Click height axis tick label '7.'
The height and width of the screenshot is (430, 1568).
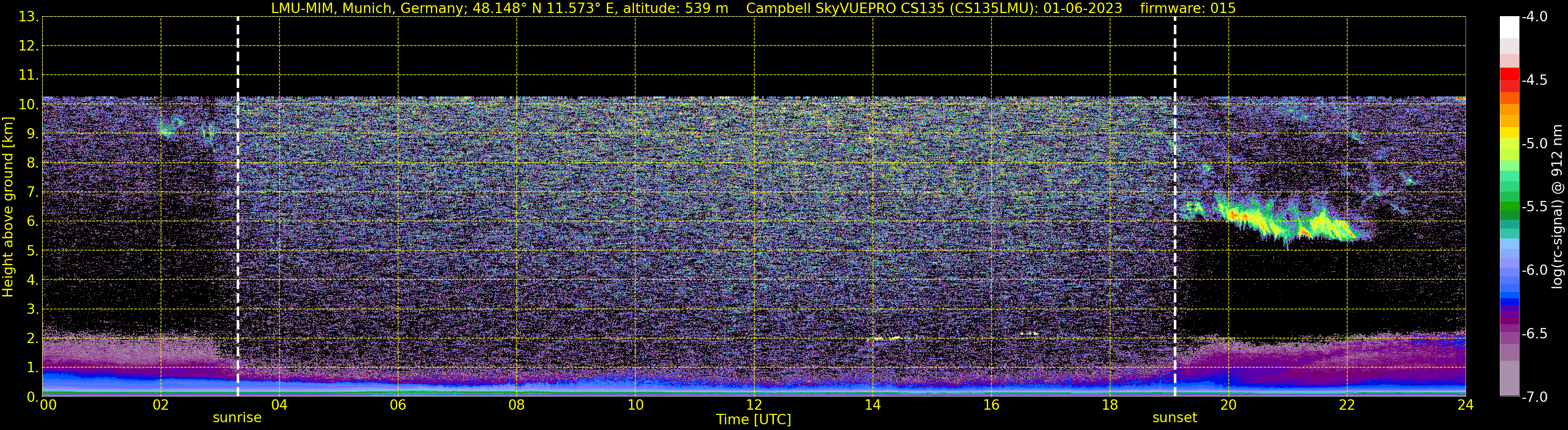point(32,192)
